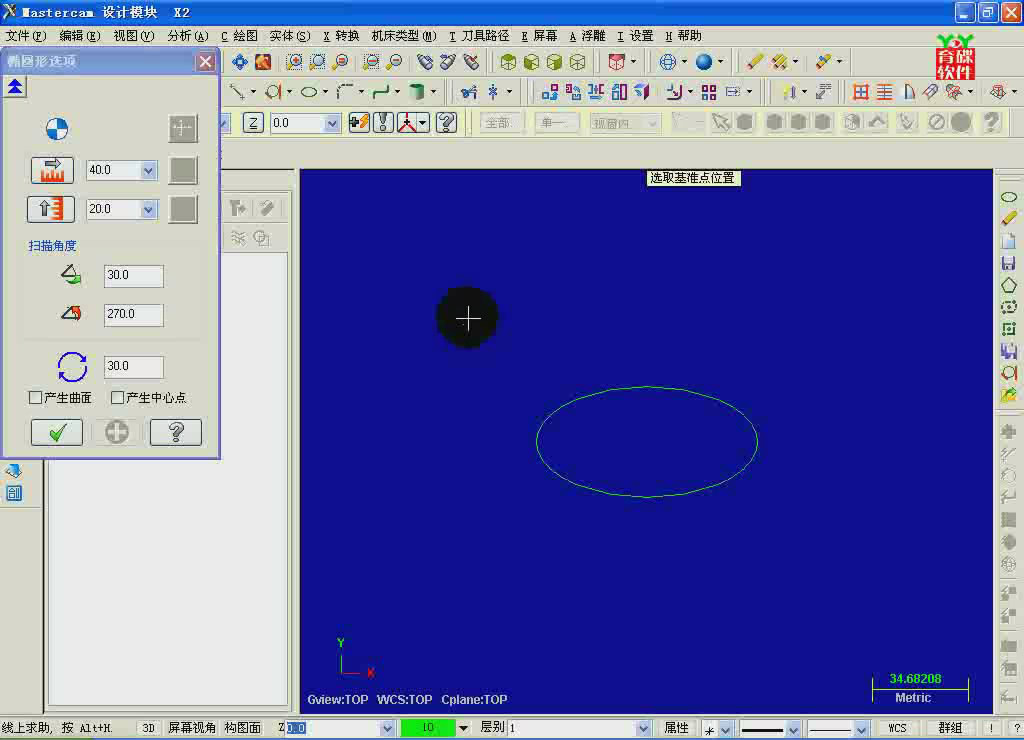The image size is (1024, 740).
Task: Open the 分析(A) menu
Action: [188, 36]
